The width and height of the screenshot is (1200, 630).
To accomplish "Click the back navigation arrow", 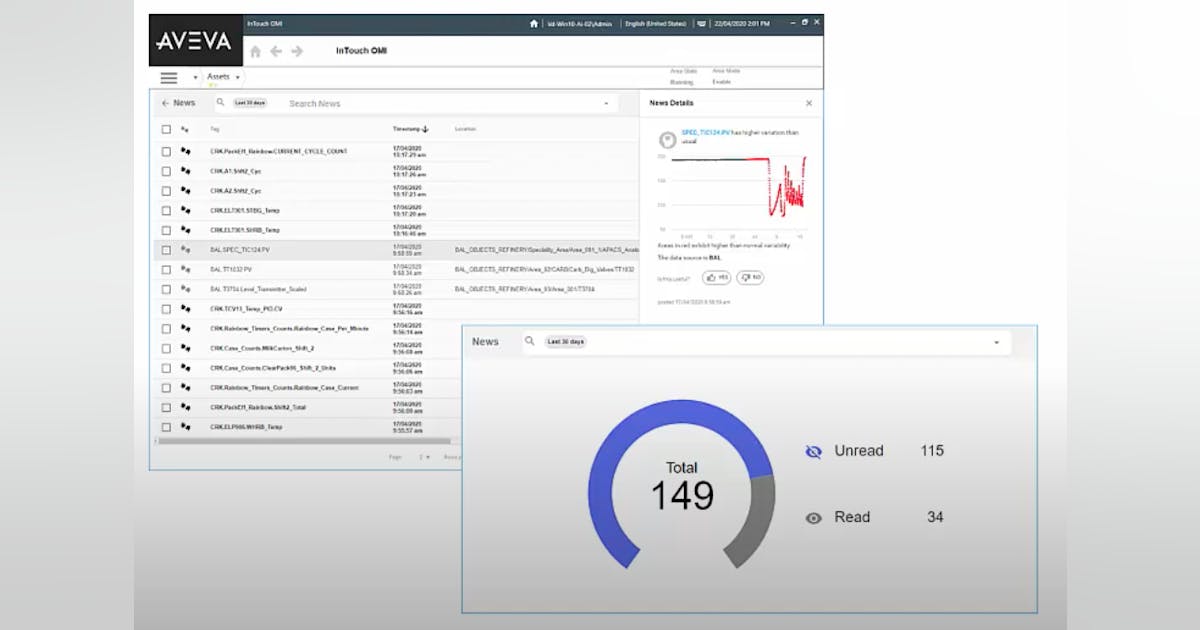I will (x=277, y=51).
